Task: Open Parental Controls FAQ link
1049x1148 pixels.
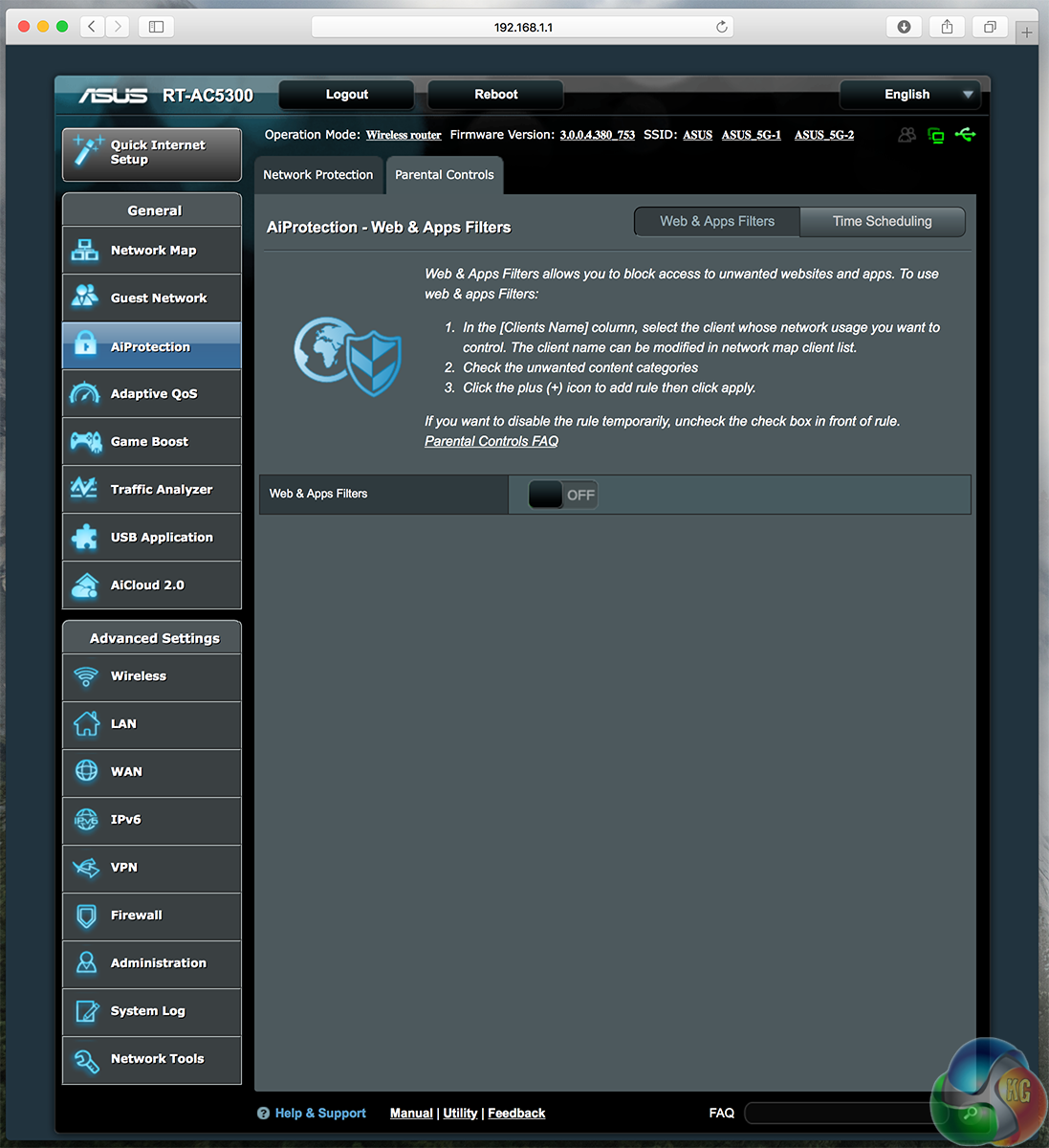Action: point(492,441)
